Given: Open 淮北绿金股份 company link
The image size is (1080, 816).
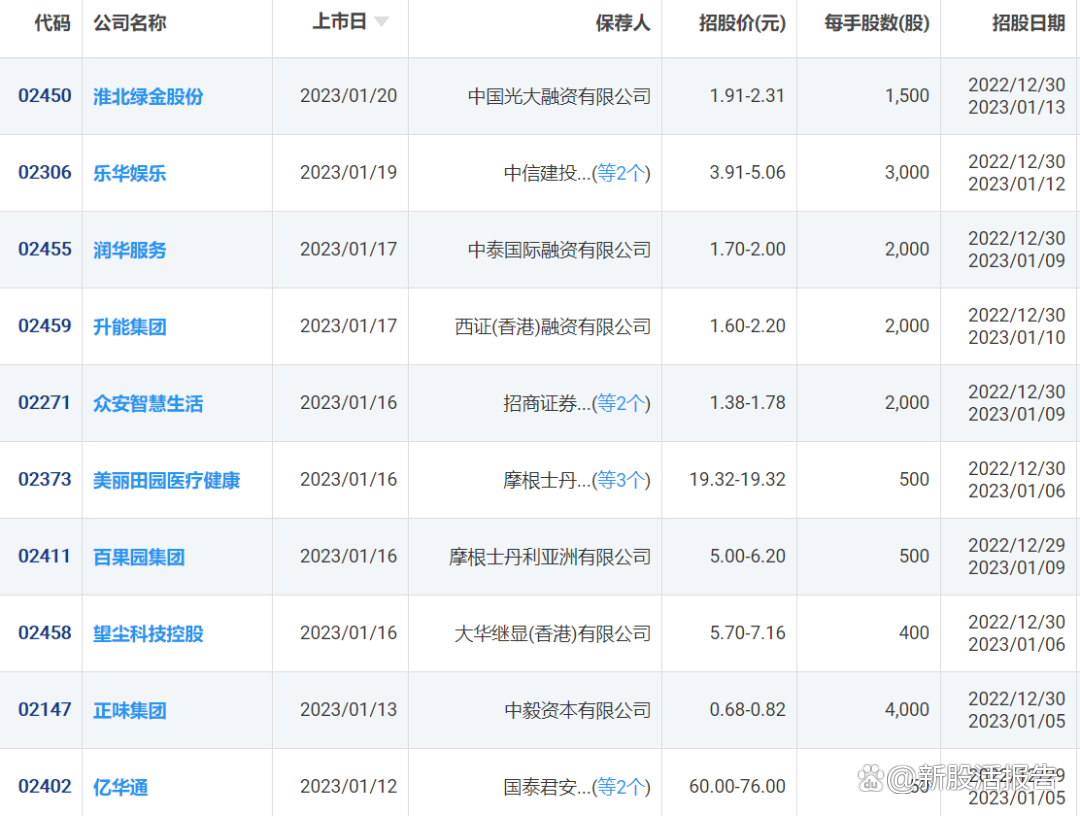Looking at the screenshot, I should (148, 96).
